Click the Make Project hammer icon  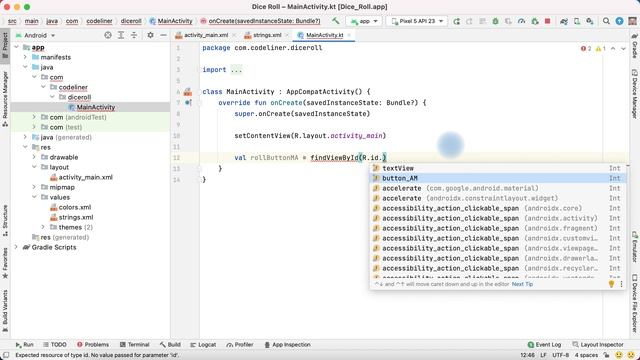[x=336, y=21]
